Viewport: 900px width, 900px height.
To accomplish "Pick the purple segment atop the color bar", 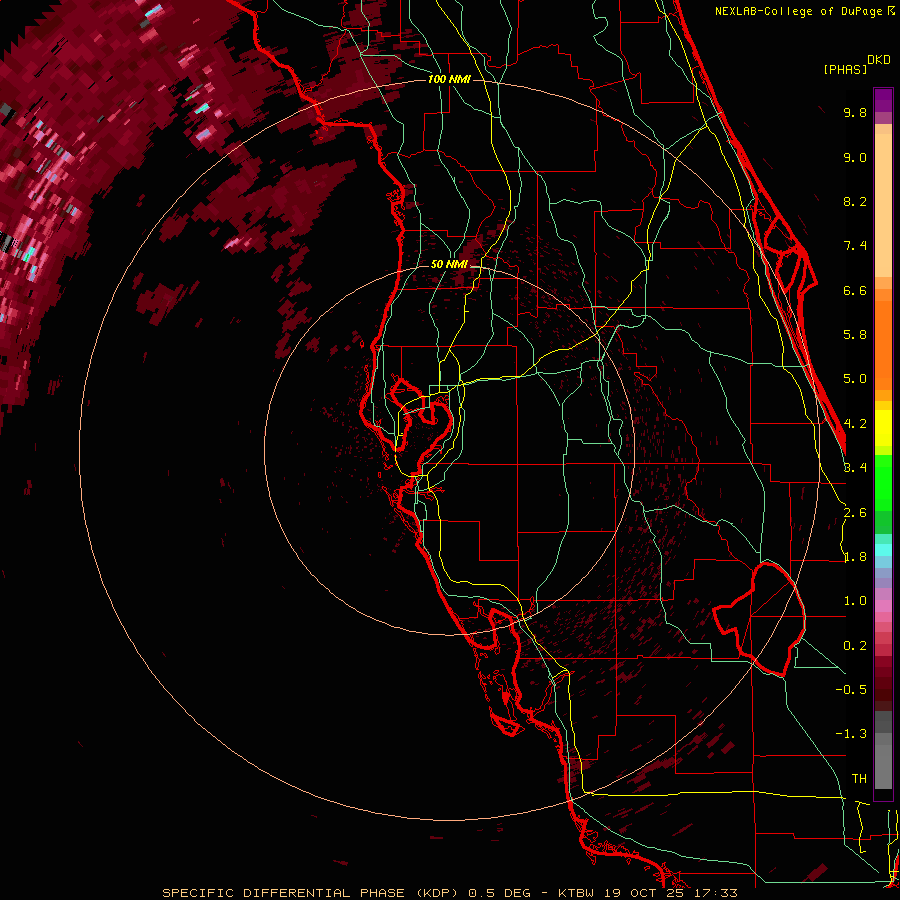I will point(883,100).
